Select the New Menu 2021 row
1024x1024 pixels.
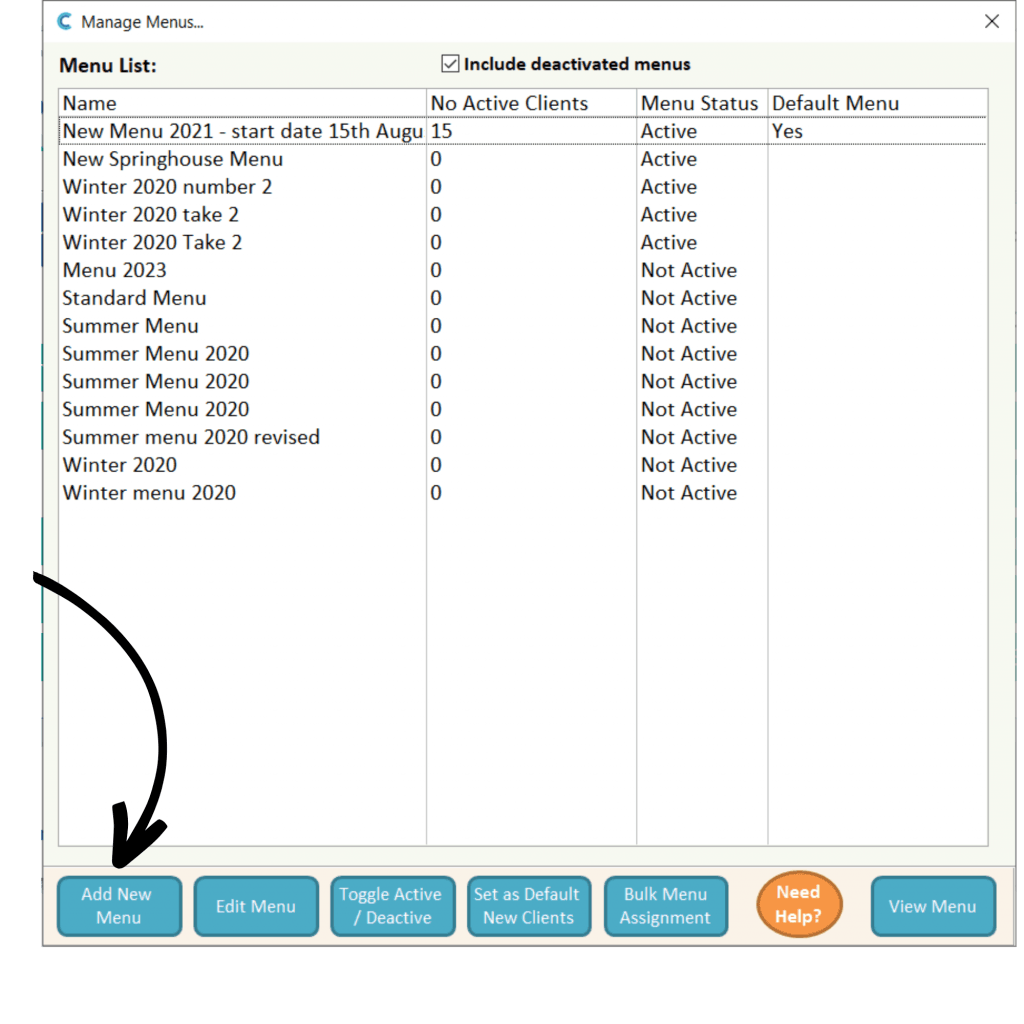(x=522, y=131)
